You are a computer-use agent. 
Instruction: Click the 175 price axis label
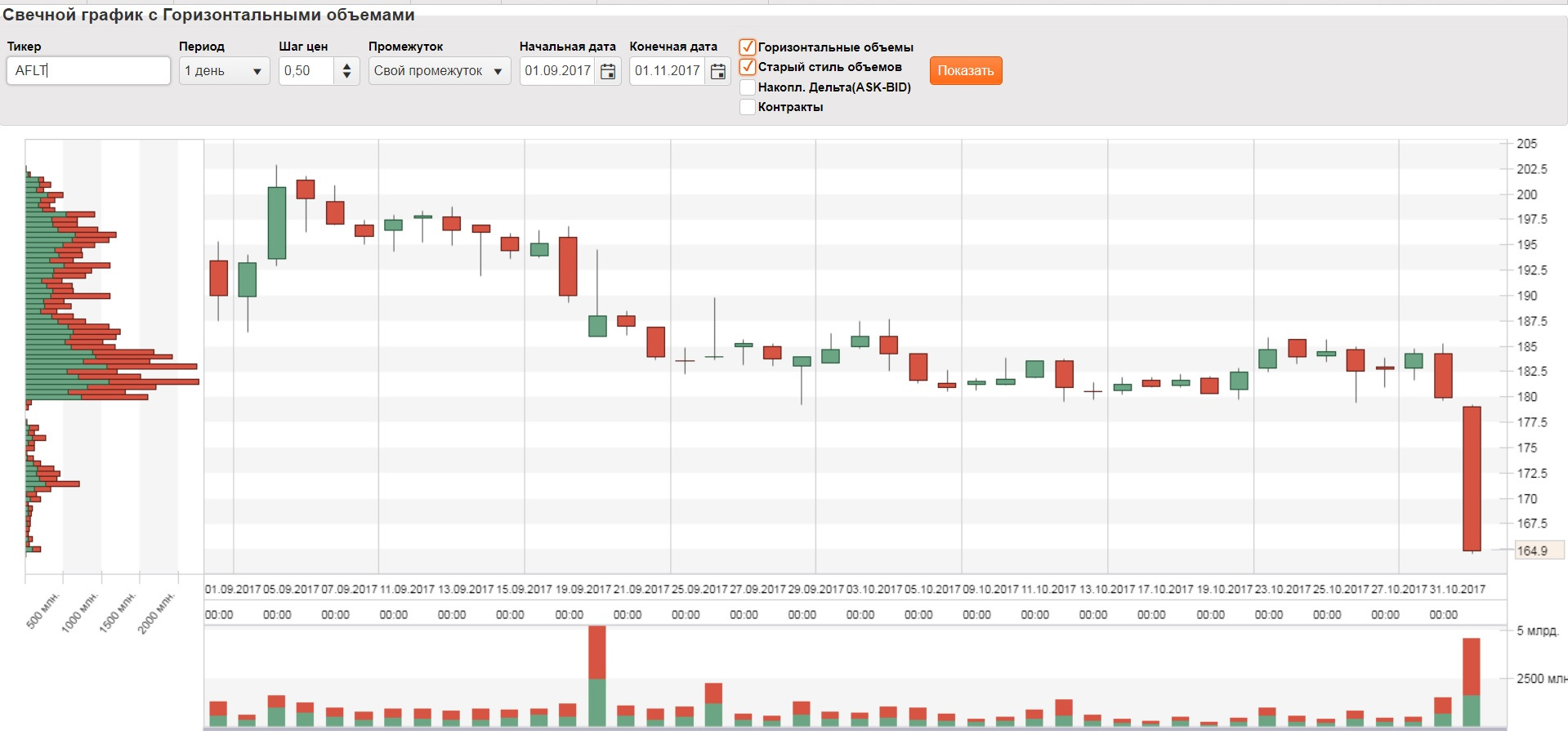tap(1526, 448)
